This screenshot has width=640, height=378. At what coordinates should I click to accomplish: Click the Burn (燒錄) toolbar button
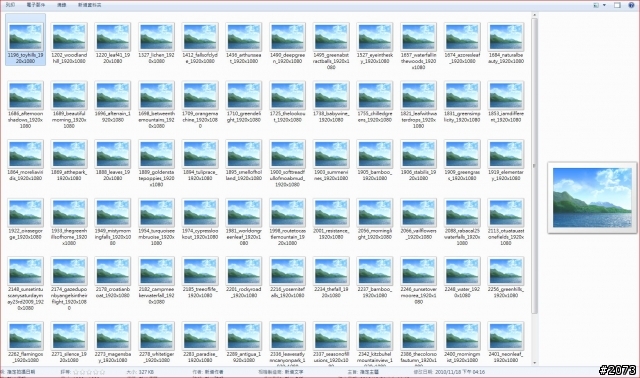[x=62, y=5]
